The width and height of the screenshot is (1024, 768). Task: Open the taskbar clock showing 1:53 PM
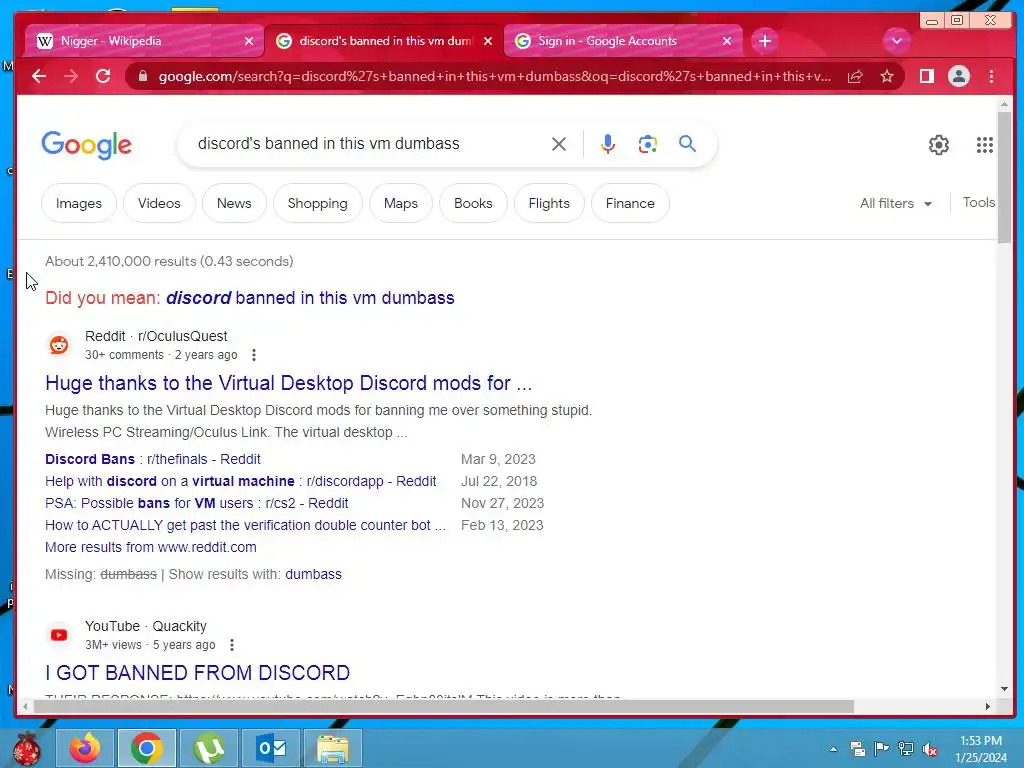coord(980,749)
